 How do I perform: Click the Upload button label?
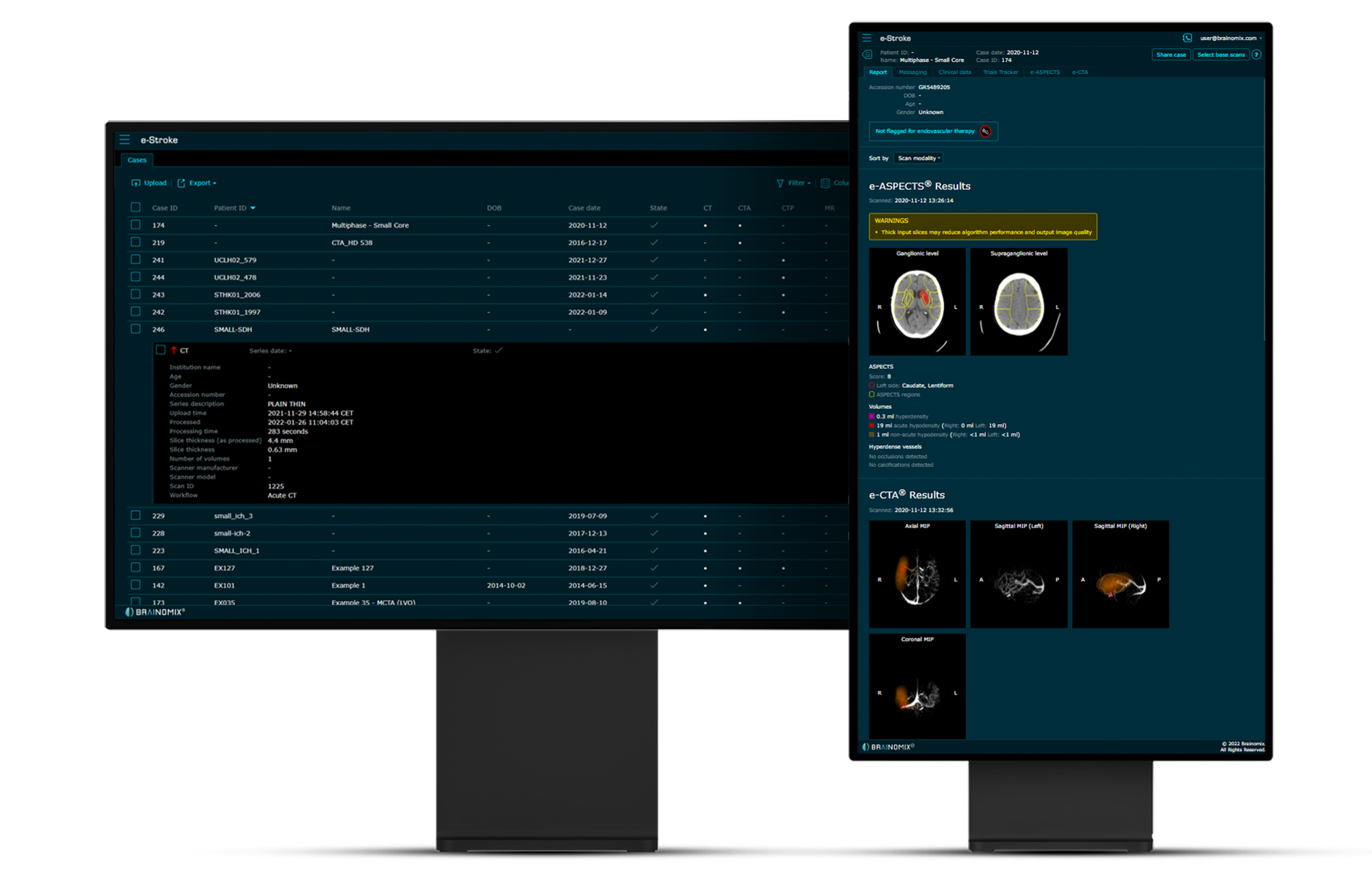155,183
